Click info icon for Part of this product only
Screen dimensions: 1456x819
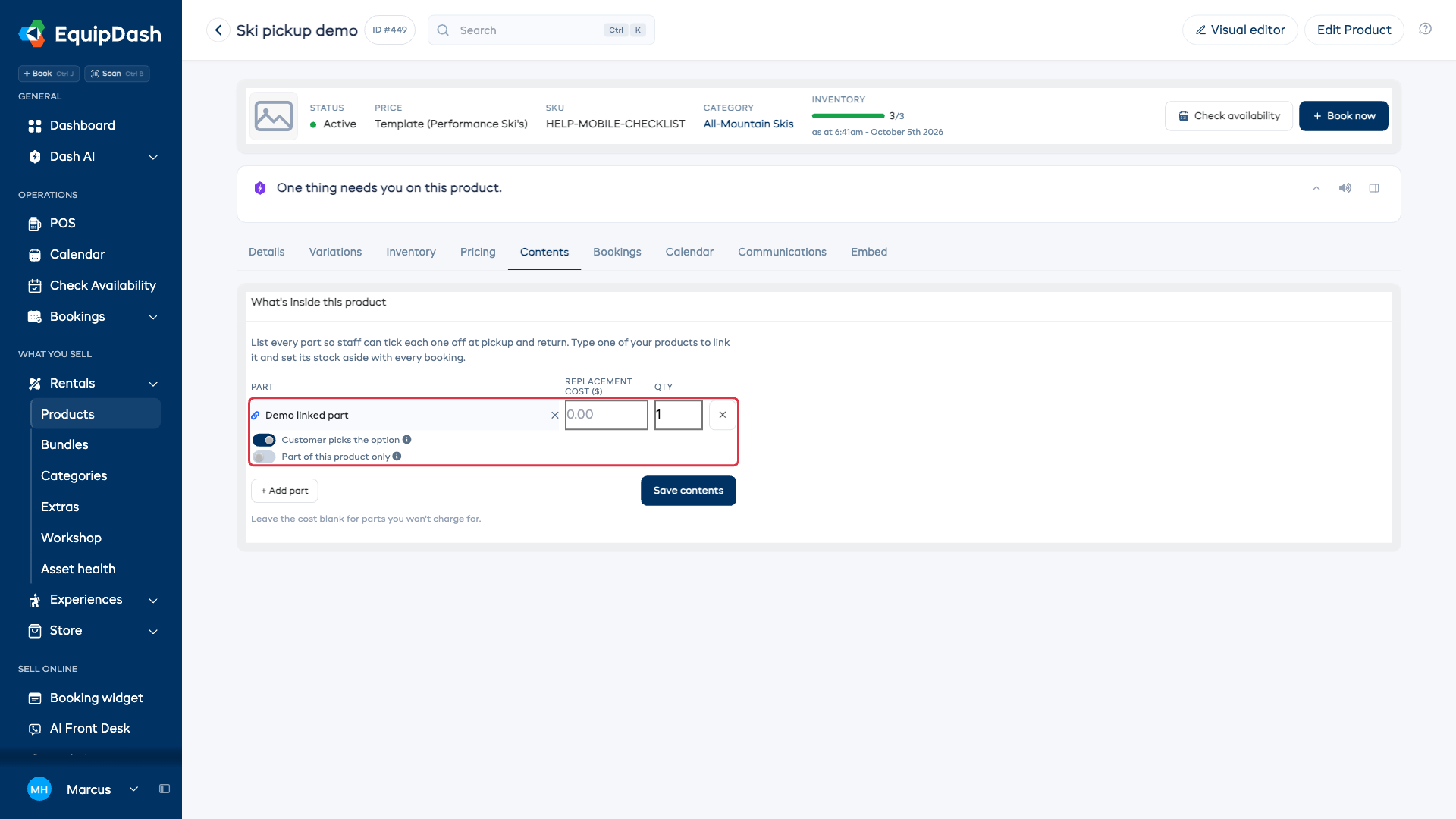(397, 457)
